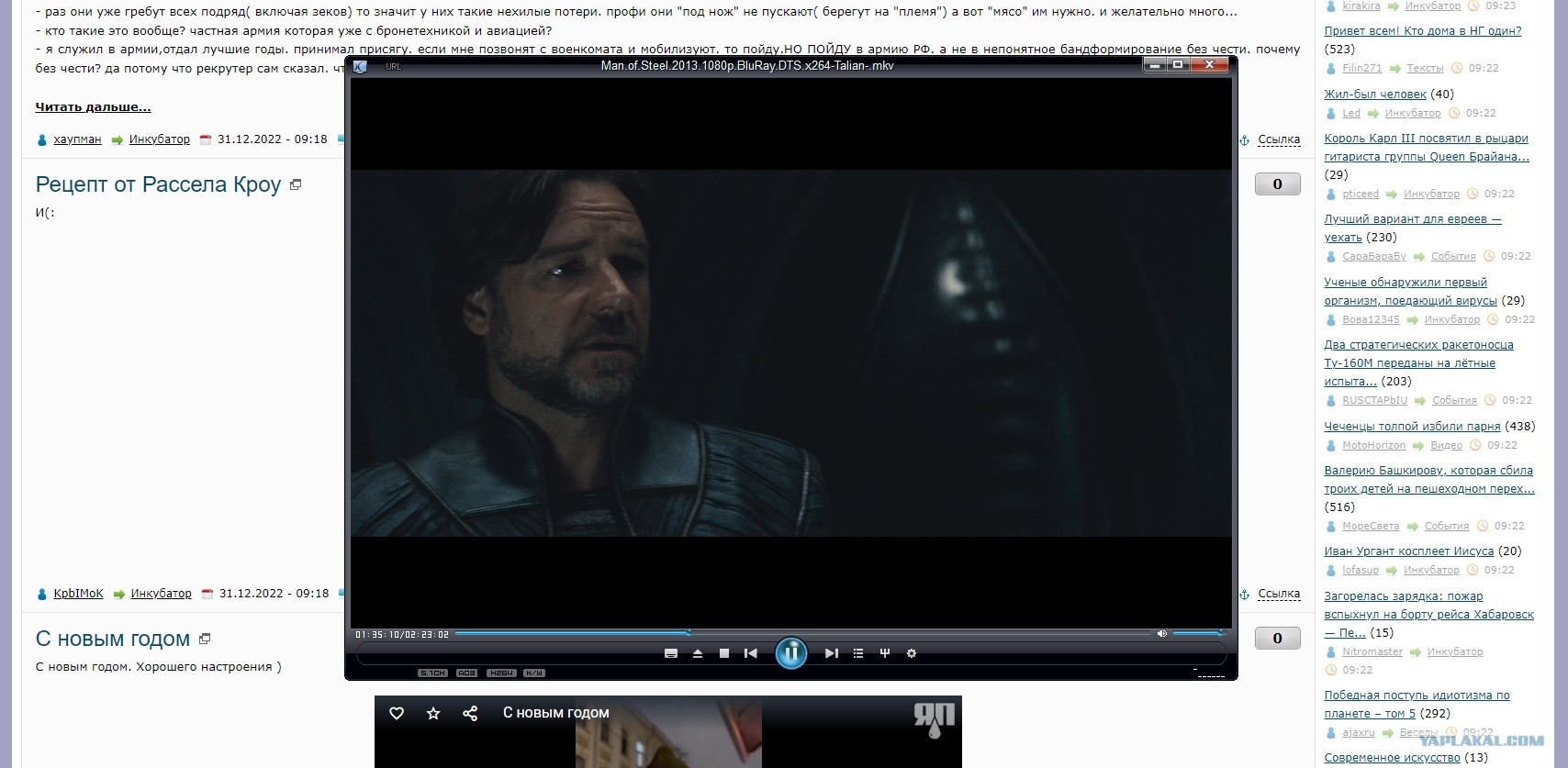Viewport: 1568px width, 768px height.
Task: Open the equalizer control icon in player
Action: pyautogui.click(x=885, y=653)
